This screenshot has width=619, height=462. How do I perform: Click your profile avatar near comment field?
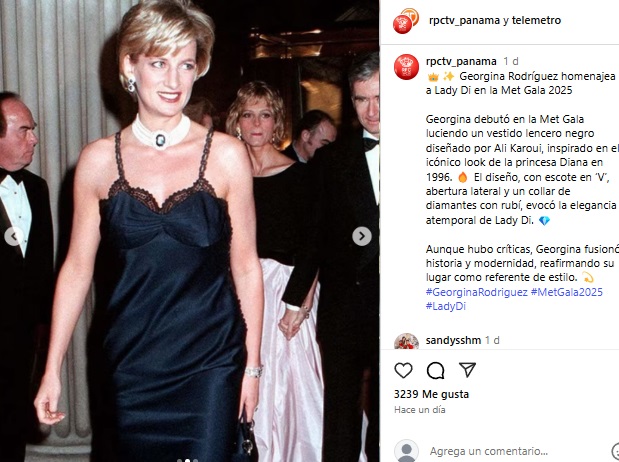coord(406,451)
